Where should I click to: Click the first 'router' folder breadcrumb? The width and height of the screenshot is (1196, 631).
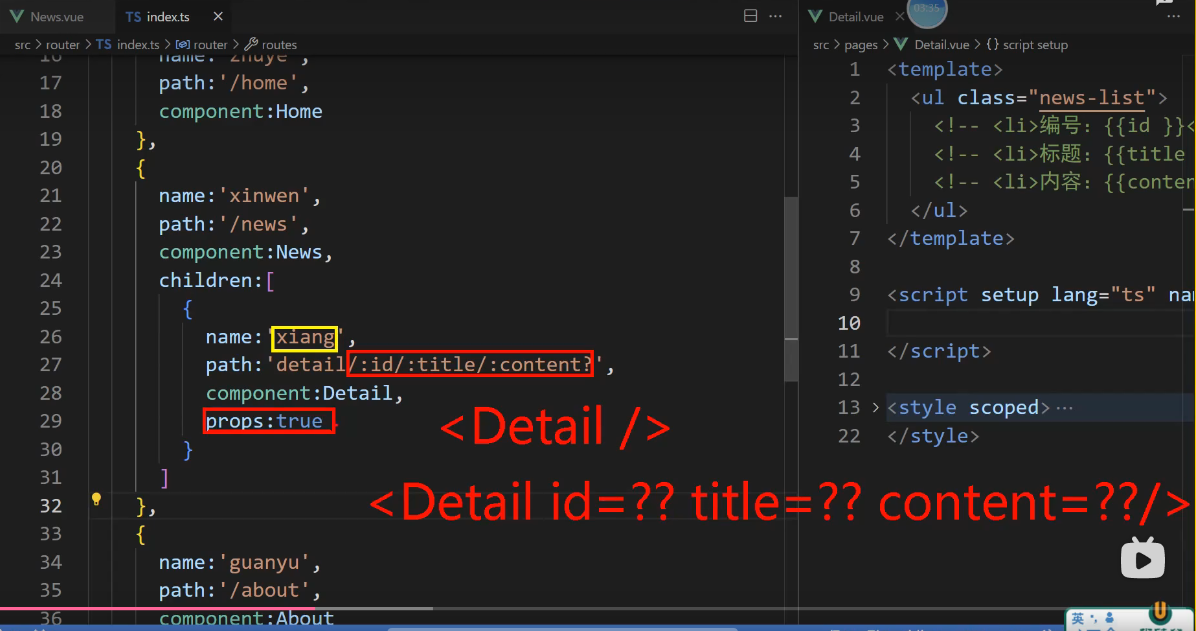tap(63, 45)
